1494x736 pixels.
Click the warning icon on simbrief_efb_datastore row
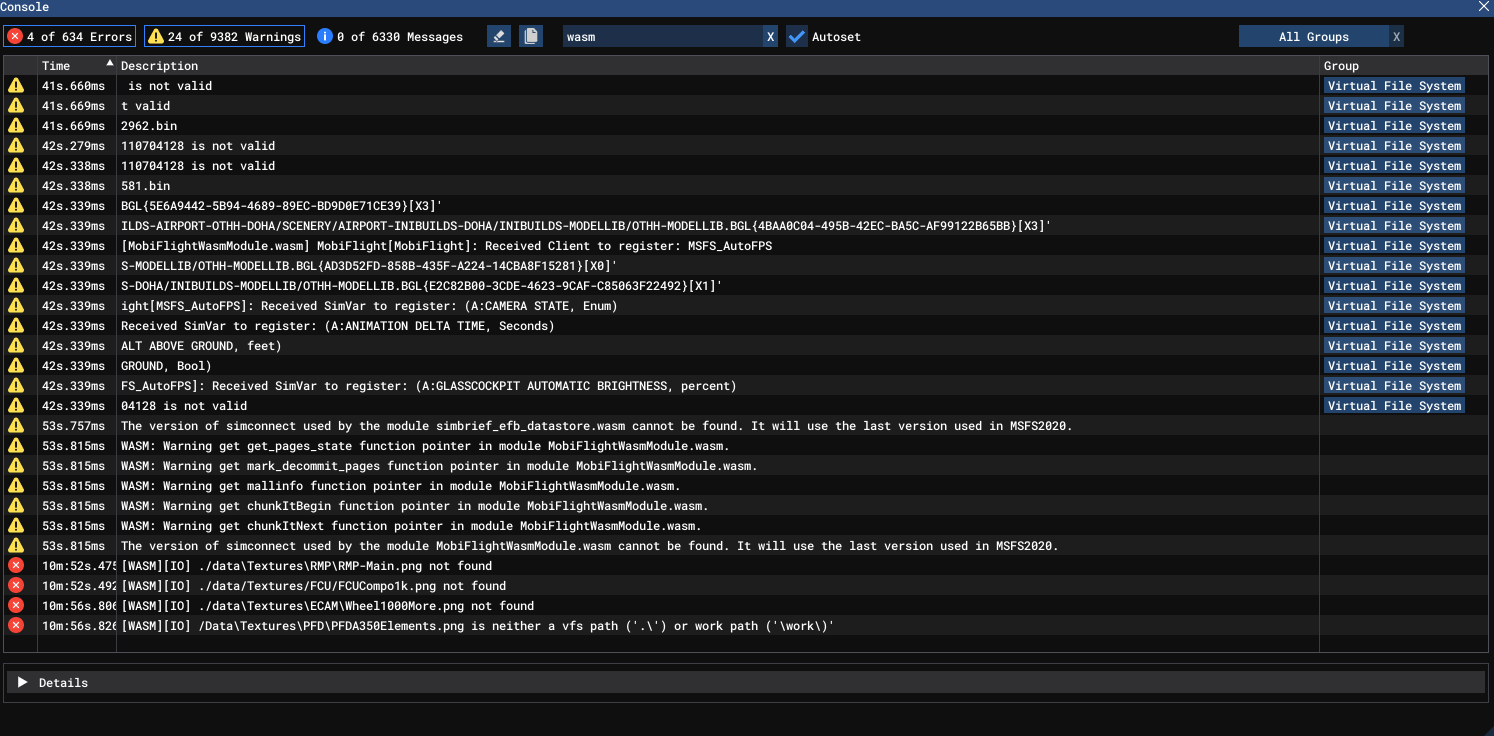coord(16,426)
